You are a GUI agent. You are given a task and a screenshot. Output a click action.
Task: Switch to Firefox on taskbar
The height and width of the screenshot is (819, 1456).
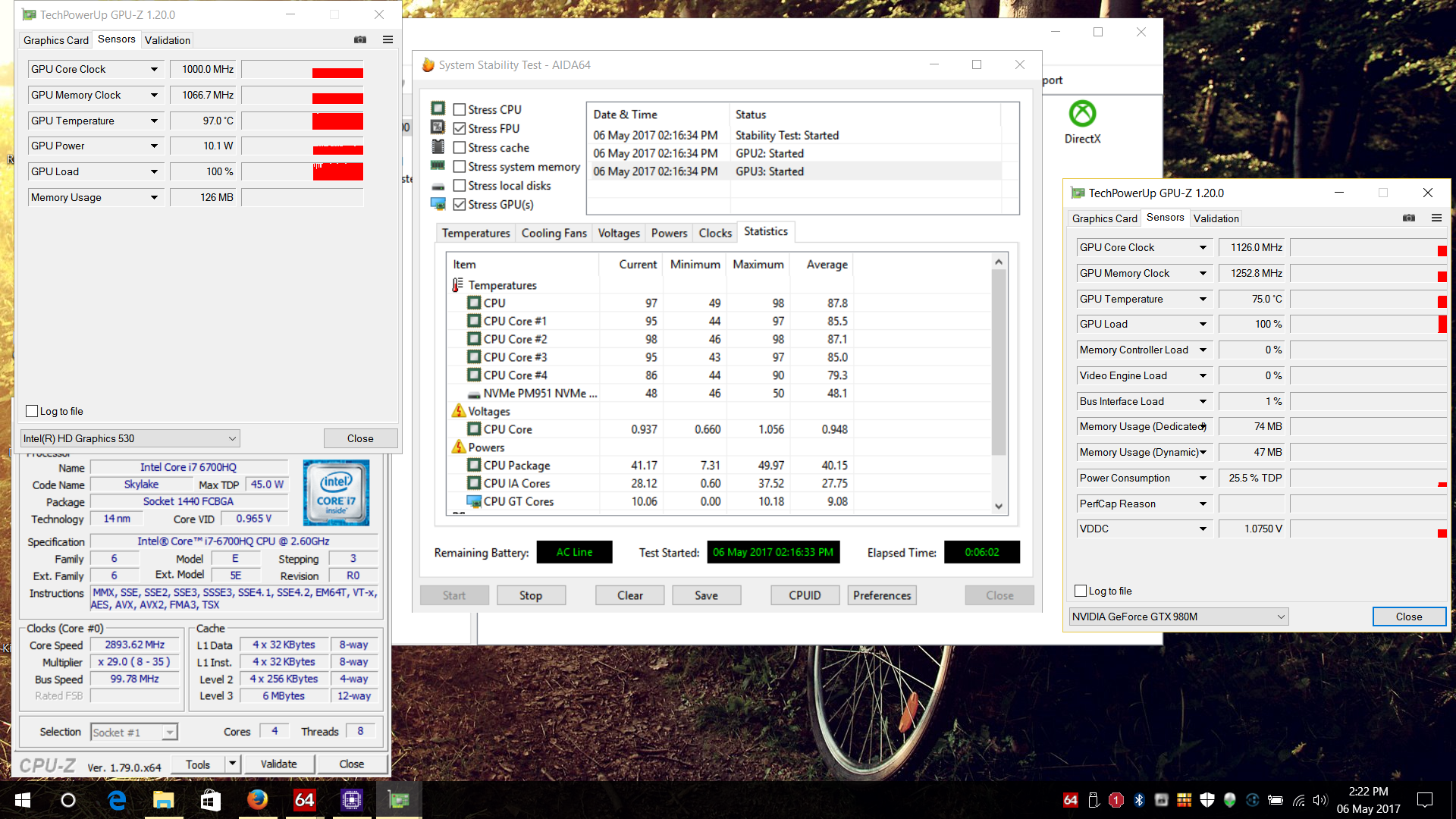click(258, 800)
